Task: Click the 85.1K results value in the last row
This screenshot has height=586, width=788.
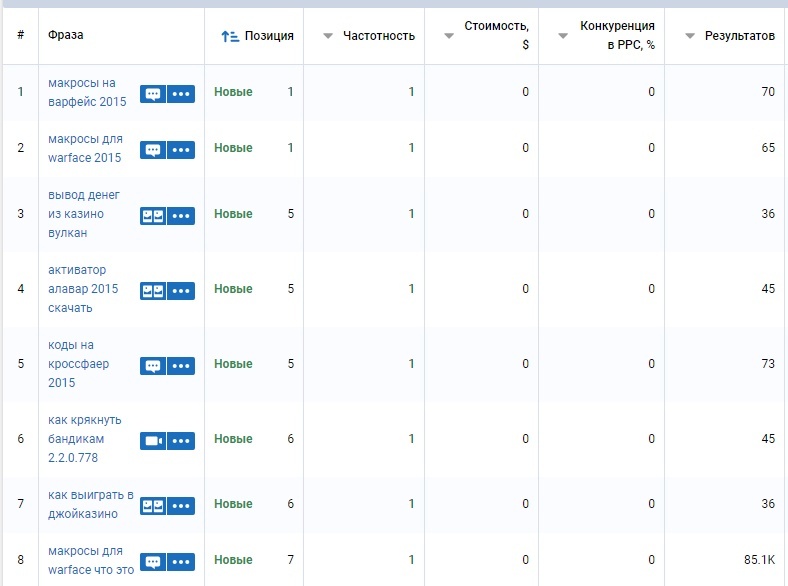Action: click(x=758, y=560)
